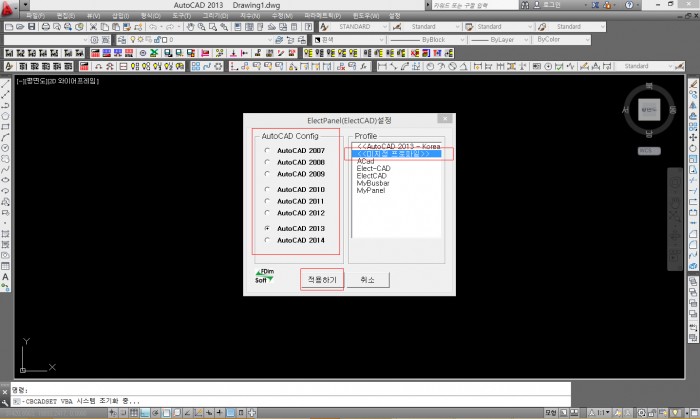The image size is (700, 419).
Task: Click the Autodesk Exchange X icon
Action: tap(596, 5)
